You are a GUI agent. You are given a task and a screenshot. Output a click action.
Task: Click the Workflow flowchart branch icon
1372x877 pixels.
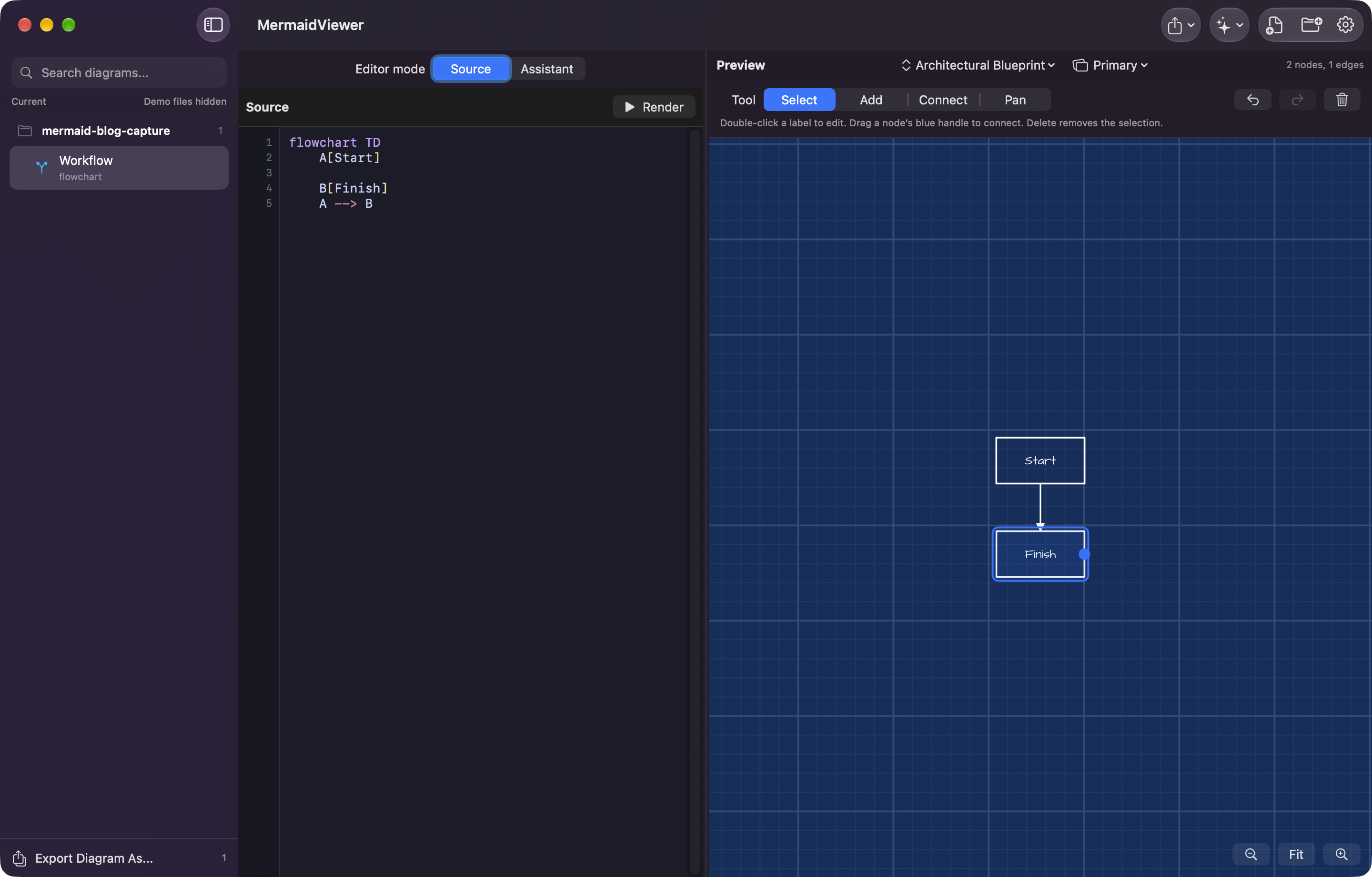point(41,167)
